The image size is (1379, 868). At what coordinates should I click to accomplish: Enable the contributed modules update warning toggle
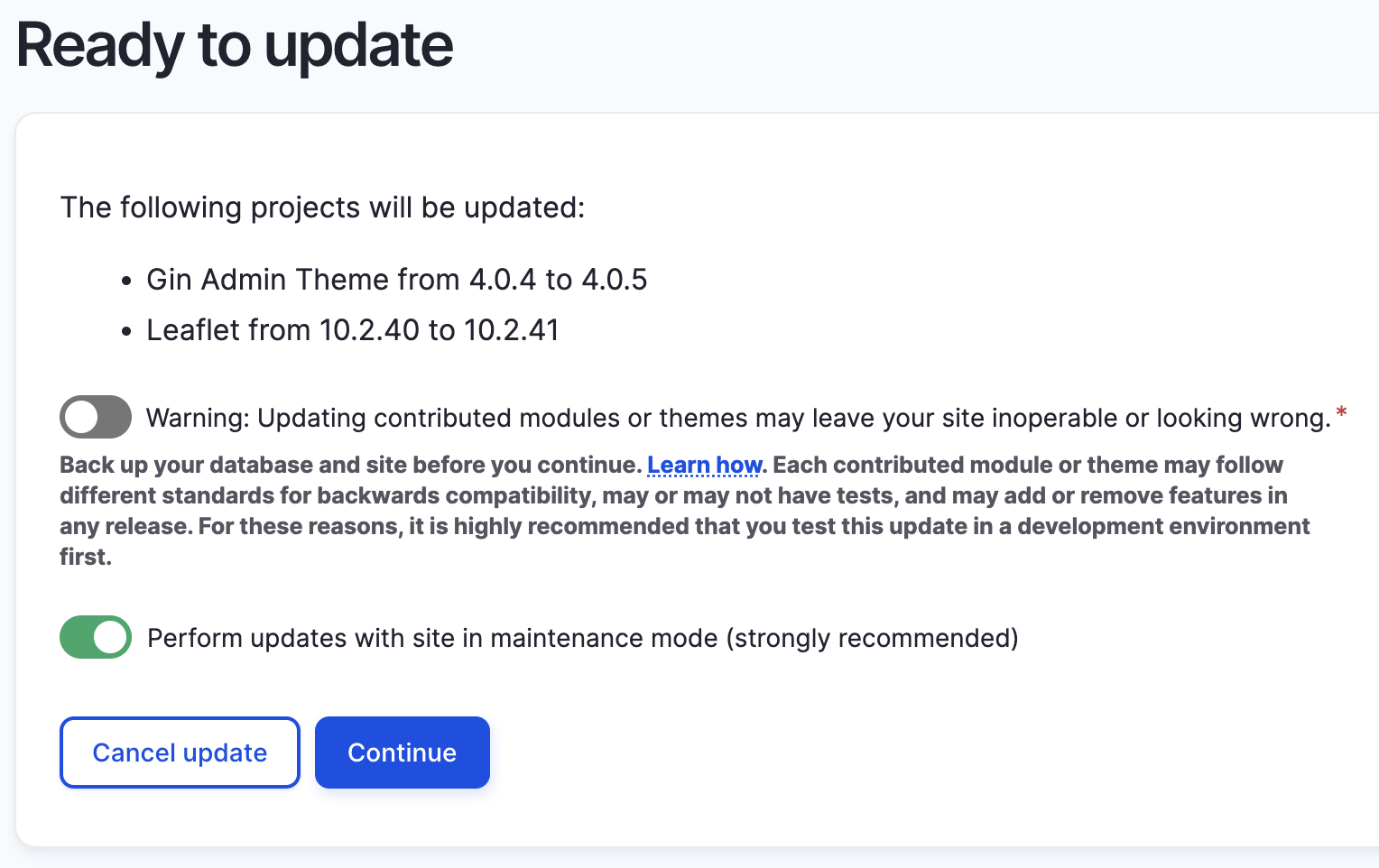pyautogui.click(x=96, y=417)
